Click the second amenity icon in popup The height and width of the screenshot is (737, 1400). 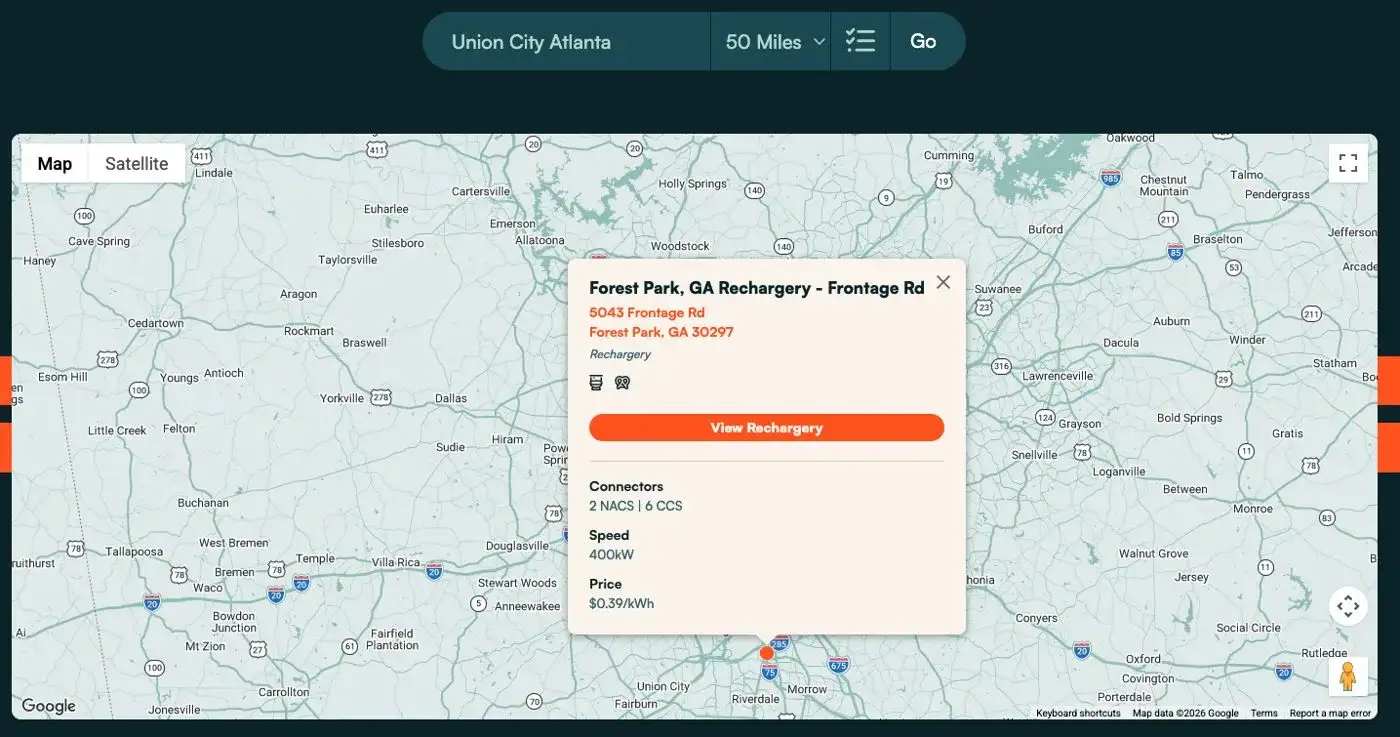[622, 382]
